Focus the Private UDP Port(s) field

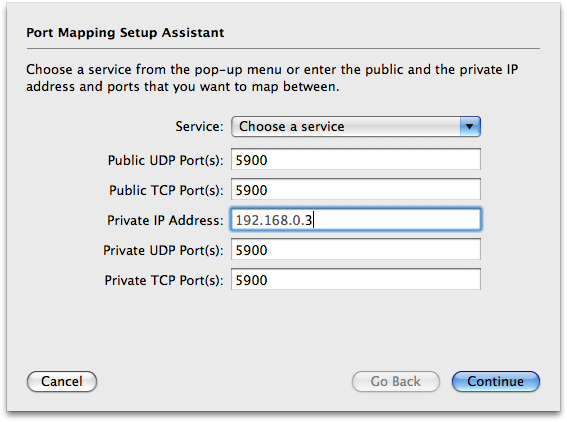356,249
